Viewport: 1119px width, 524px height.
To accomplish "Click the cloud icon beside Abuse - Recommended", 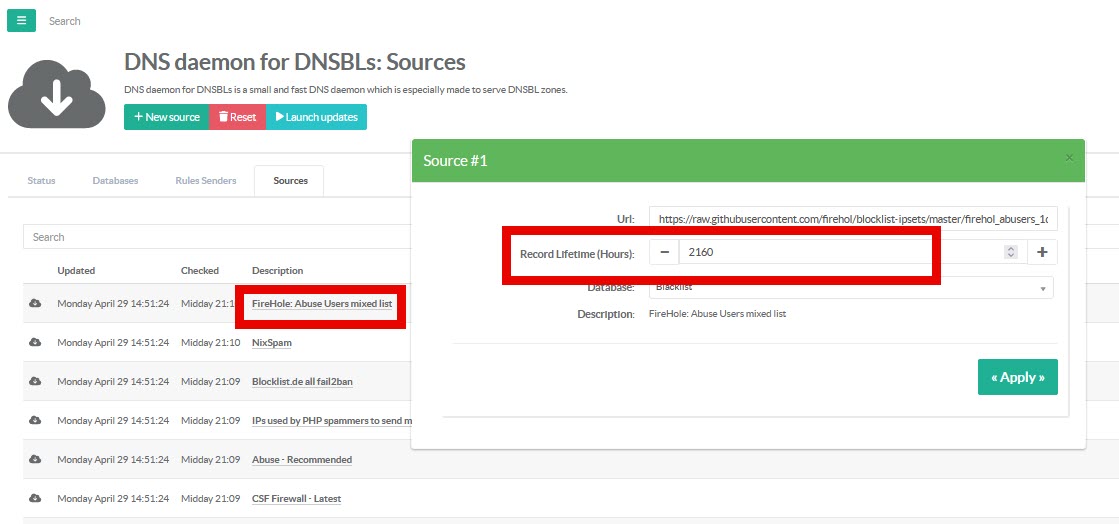I will click(35, 459).
